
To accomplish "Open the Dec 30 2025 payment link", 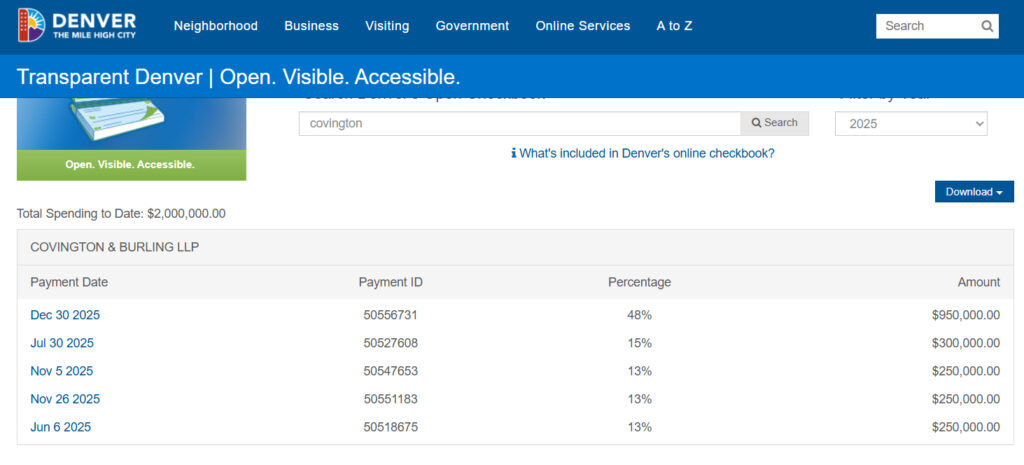I will coord(65,315).
